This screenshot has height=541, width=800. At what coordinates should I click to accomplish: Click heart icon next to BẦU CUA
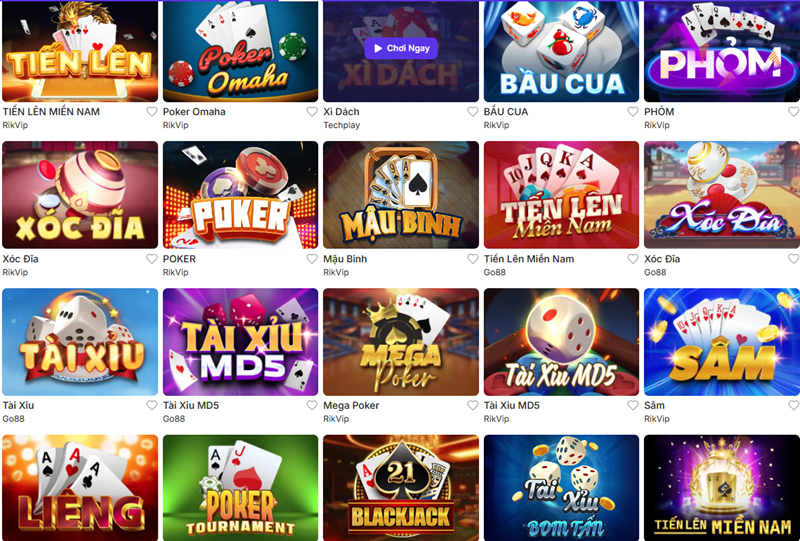[633, 112]
